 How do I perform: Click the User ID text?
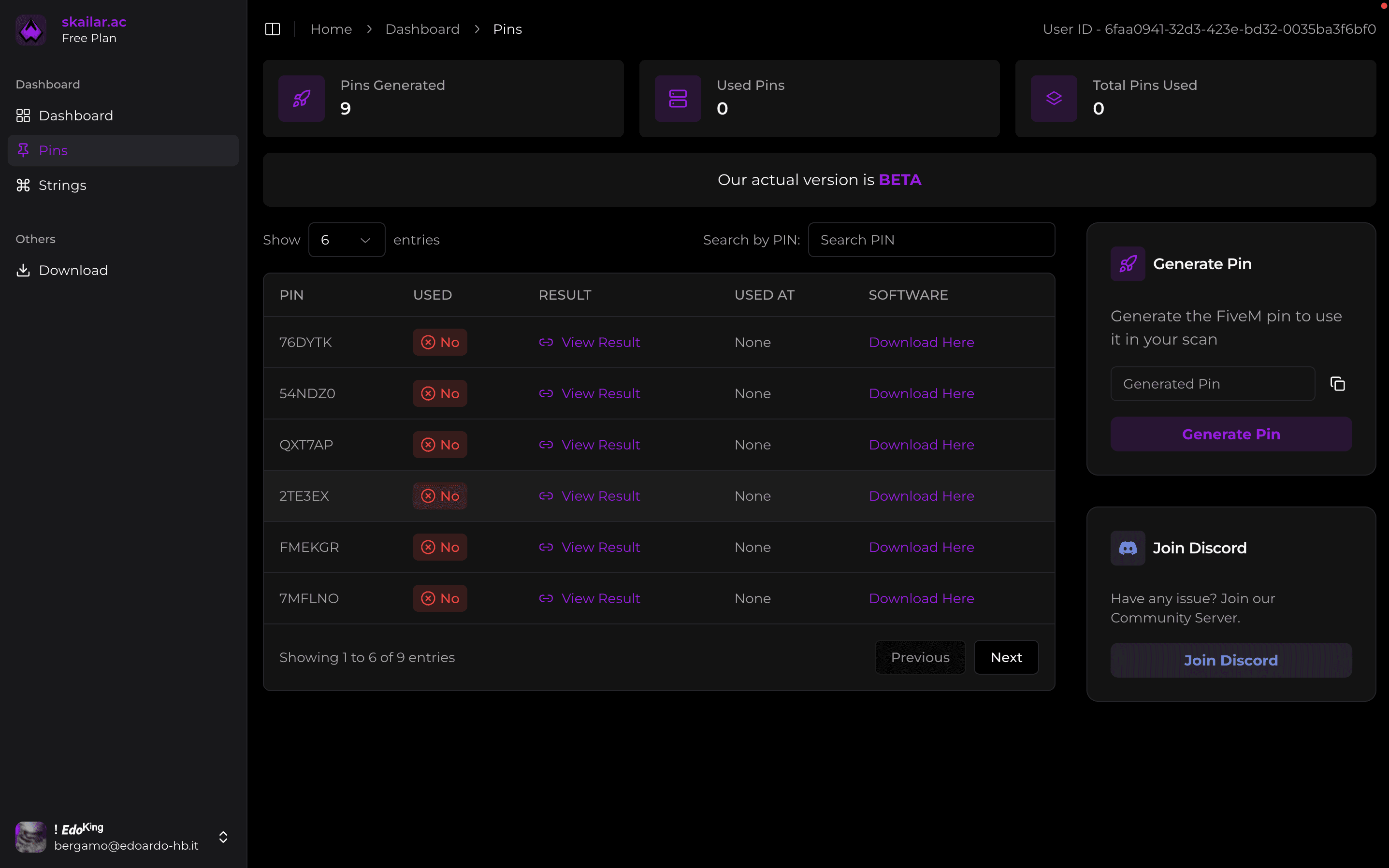(x=1209, y=29)
